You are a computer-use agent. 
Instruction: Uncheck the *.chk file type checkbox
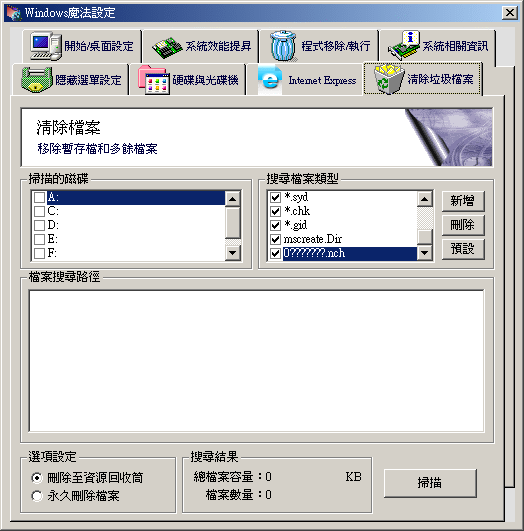tap(275, 211)
